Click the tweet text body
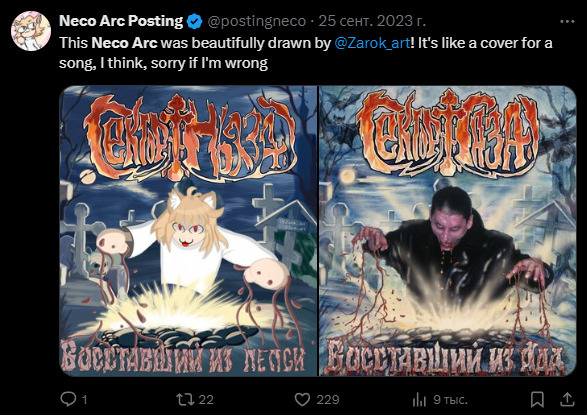The width and height of the screenshot is (587, 415). [x=305, y=53]
